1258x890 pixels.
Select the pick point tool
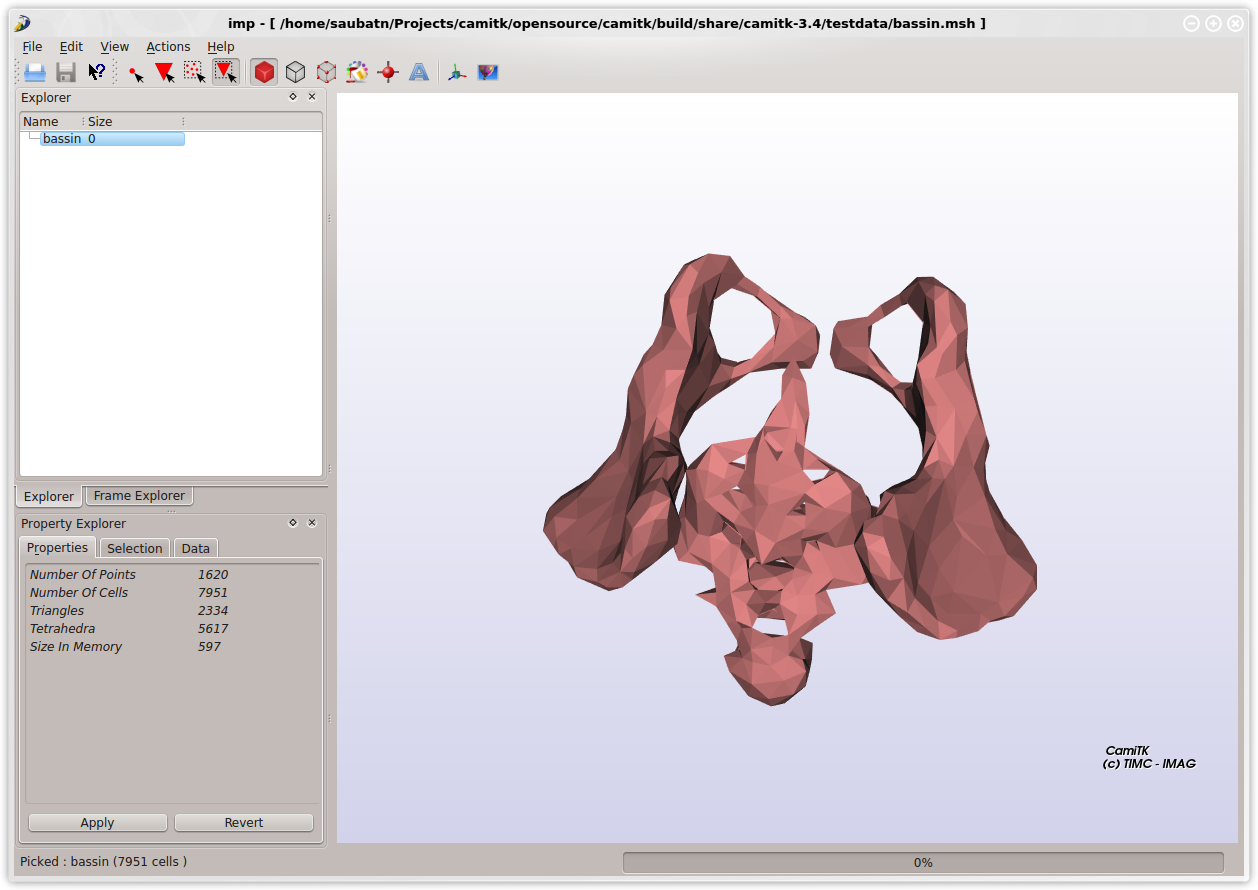click(135, 72)
